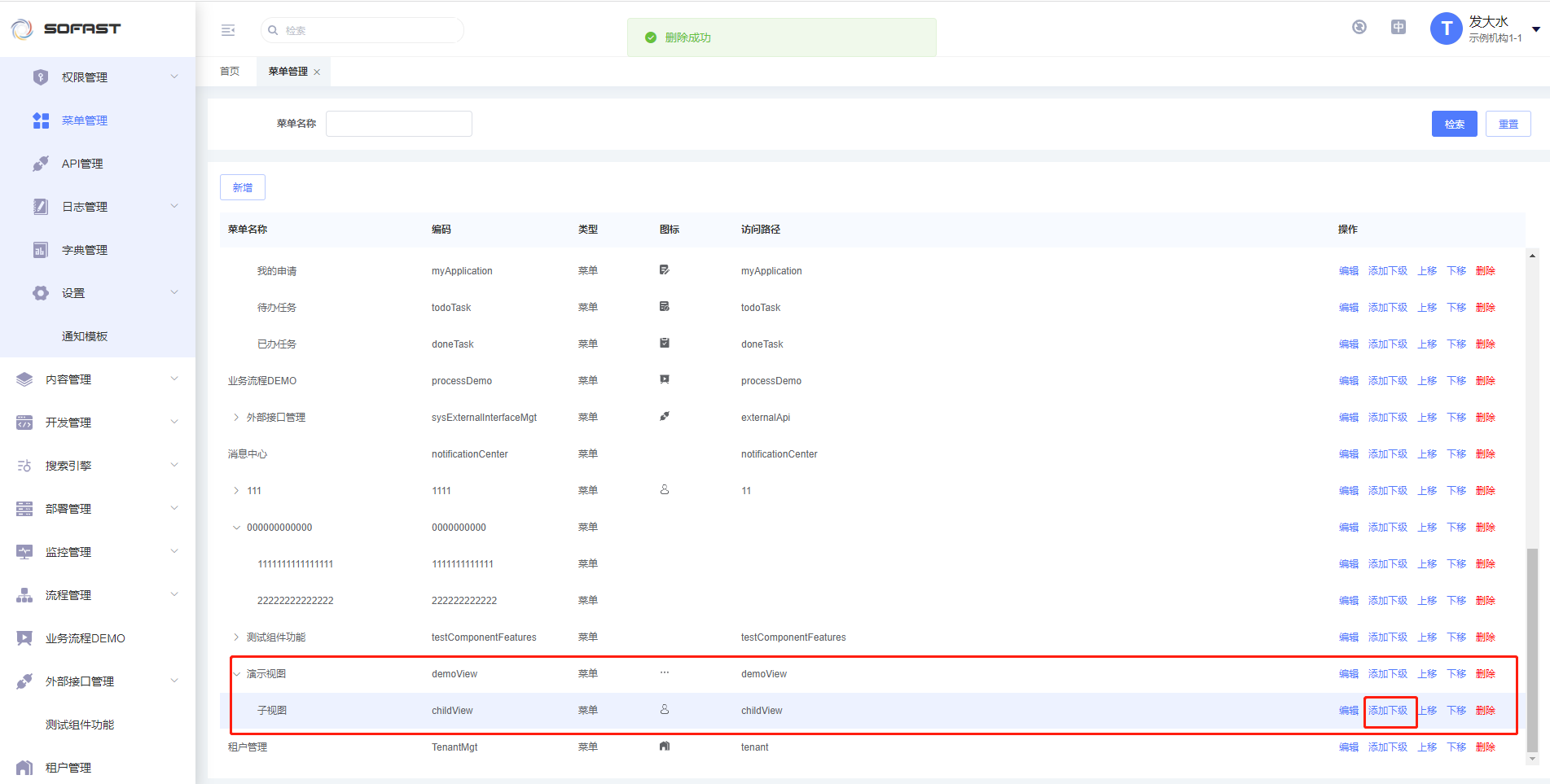
Task: Open 通知模板 in the sidebar menu
Action: click(x=85, y=336)
